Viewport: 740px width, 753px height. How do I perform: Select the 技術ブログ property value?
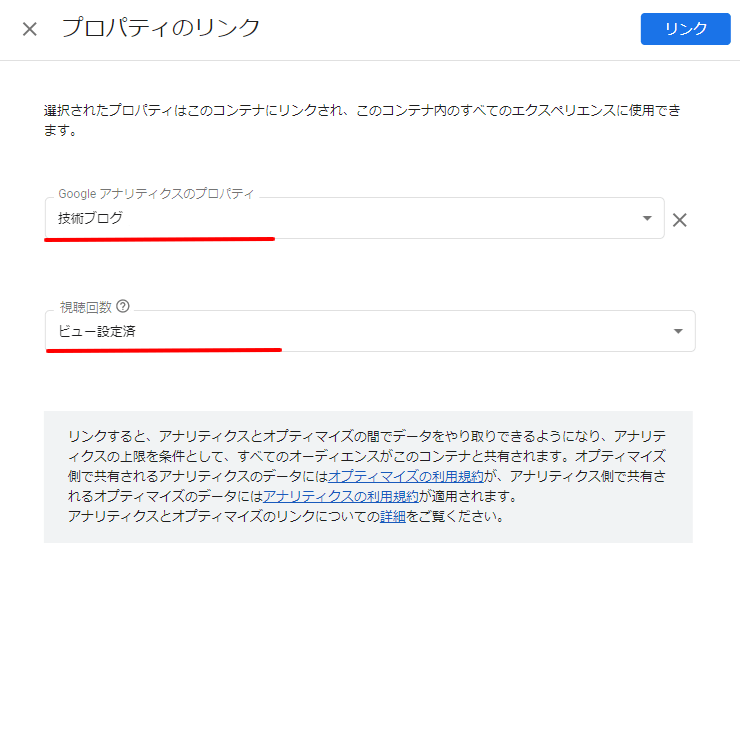coord(90,218)
